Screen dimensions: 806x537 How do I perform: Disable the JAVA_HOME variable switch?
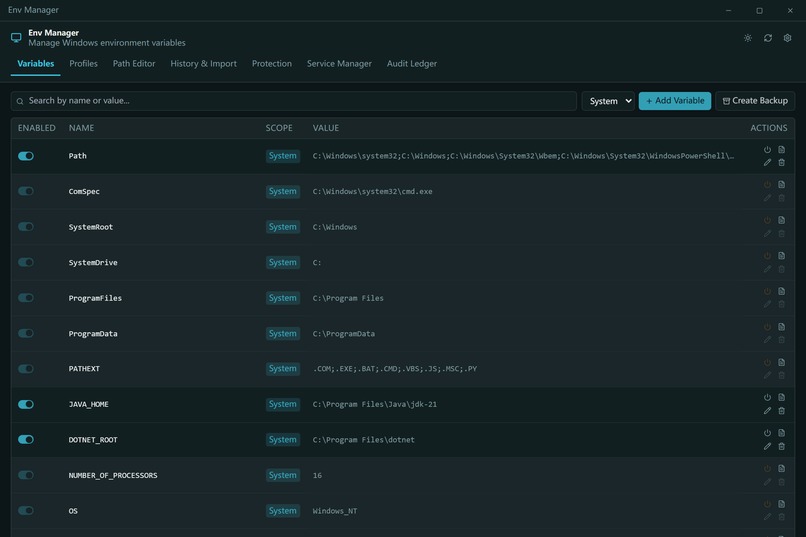[x=26, y=404]
